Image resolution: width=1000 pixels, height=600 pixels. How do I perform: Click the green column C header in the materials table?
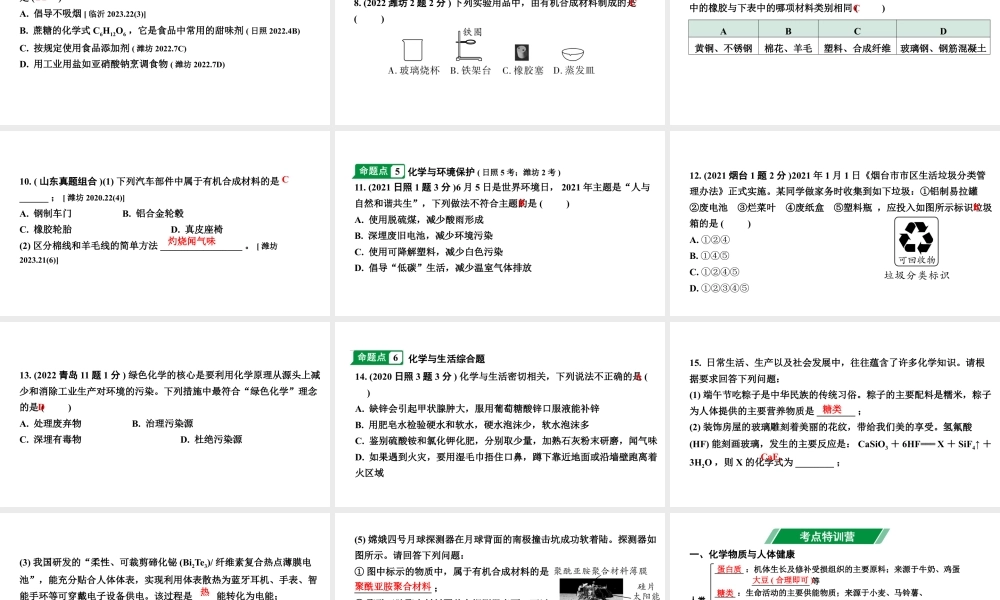[x=857, y=32]
